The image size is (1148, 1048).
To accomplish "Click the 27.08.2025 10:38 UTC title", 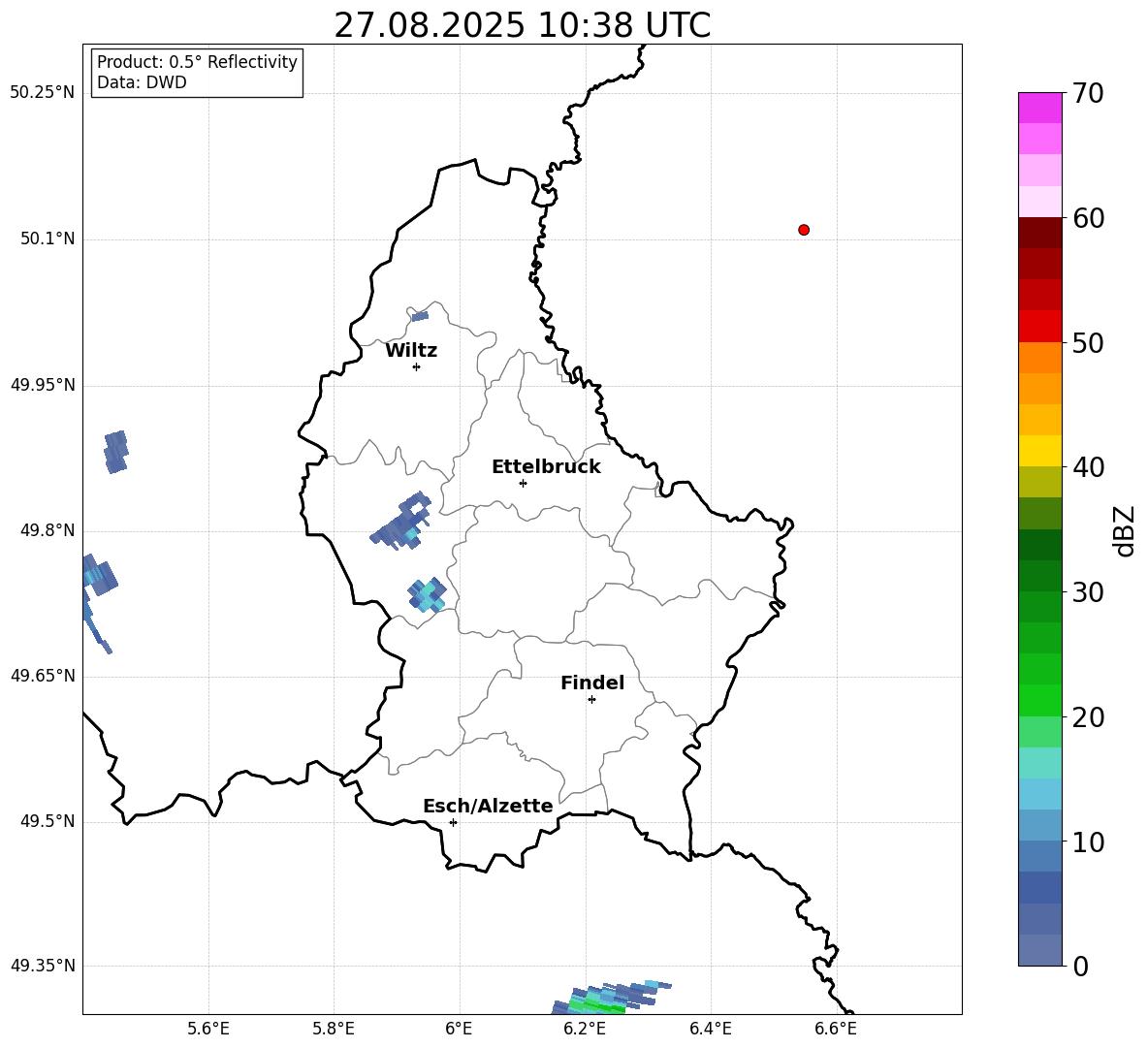I will 522,25.
